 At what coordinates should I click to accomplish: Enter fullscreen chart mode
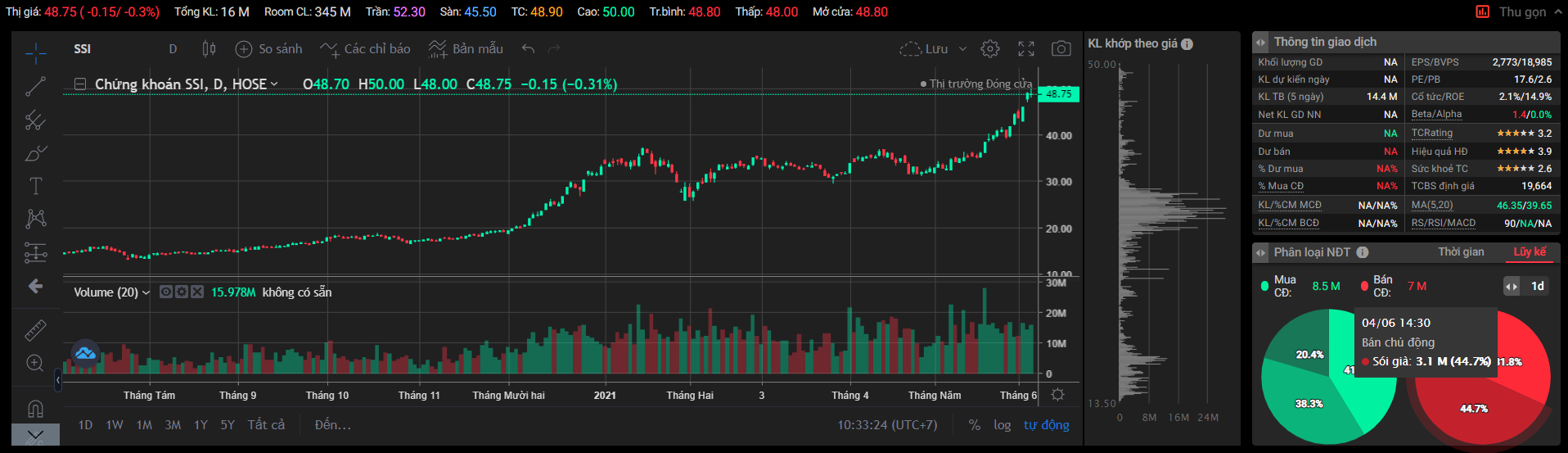point(1026,49)
